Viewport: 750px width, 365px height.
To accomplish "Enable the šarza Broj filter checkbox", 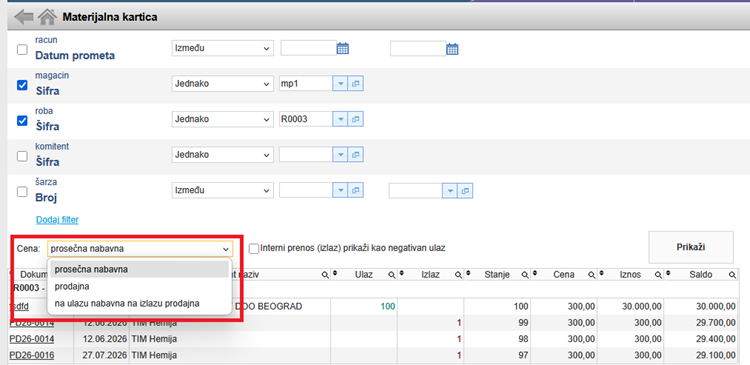I will pos(22,192).
